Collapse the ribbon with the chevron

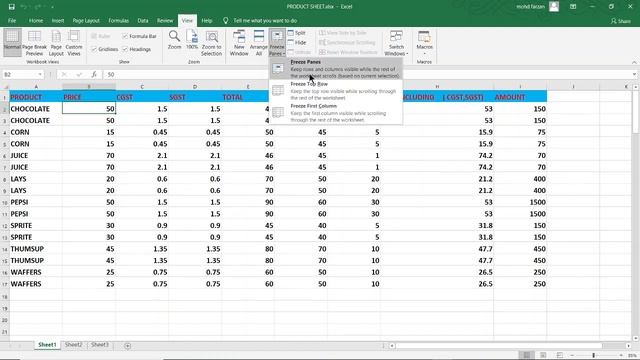[634, 62]
